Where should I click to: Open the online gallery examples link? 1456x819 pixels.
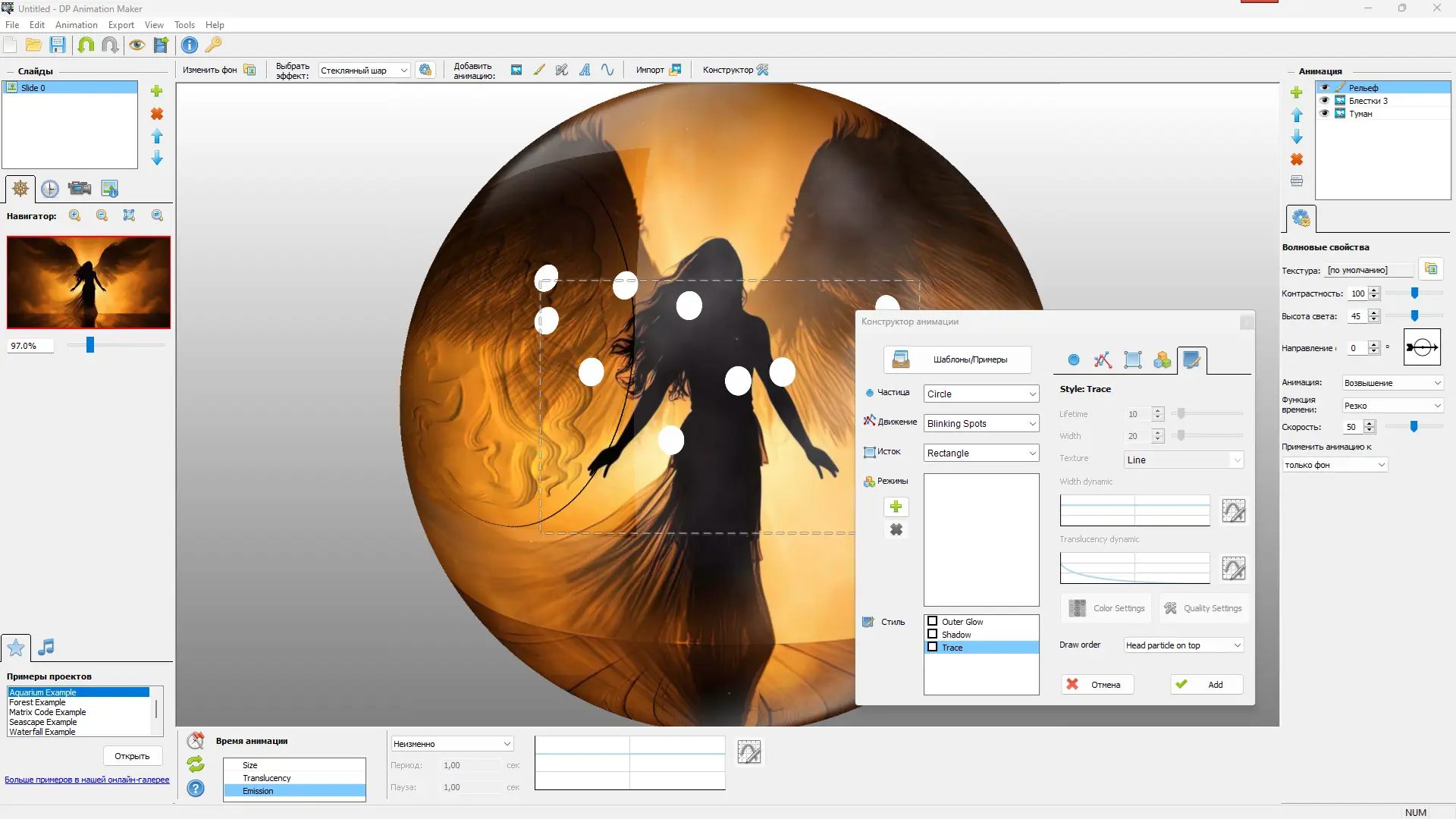click(x=87, y=780)
